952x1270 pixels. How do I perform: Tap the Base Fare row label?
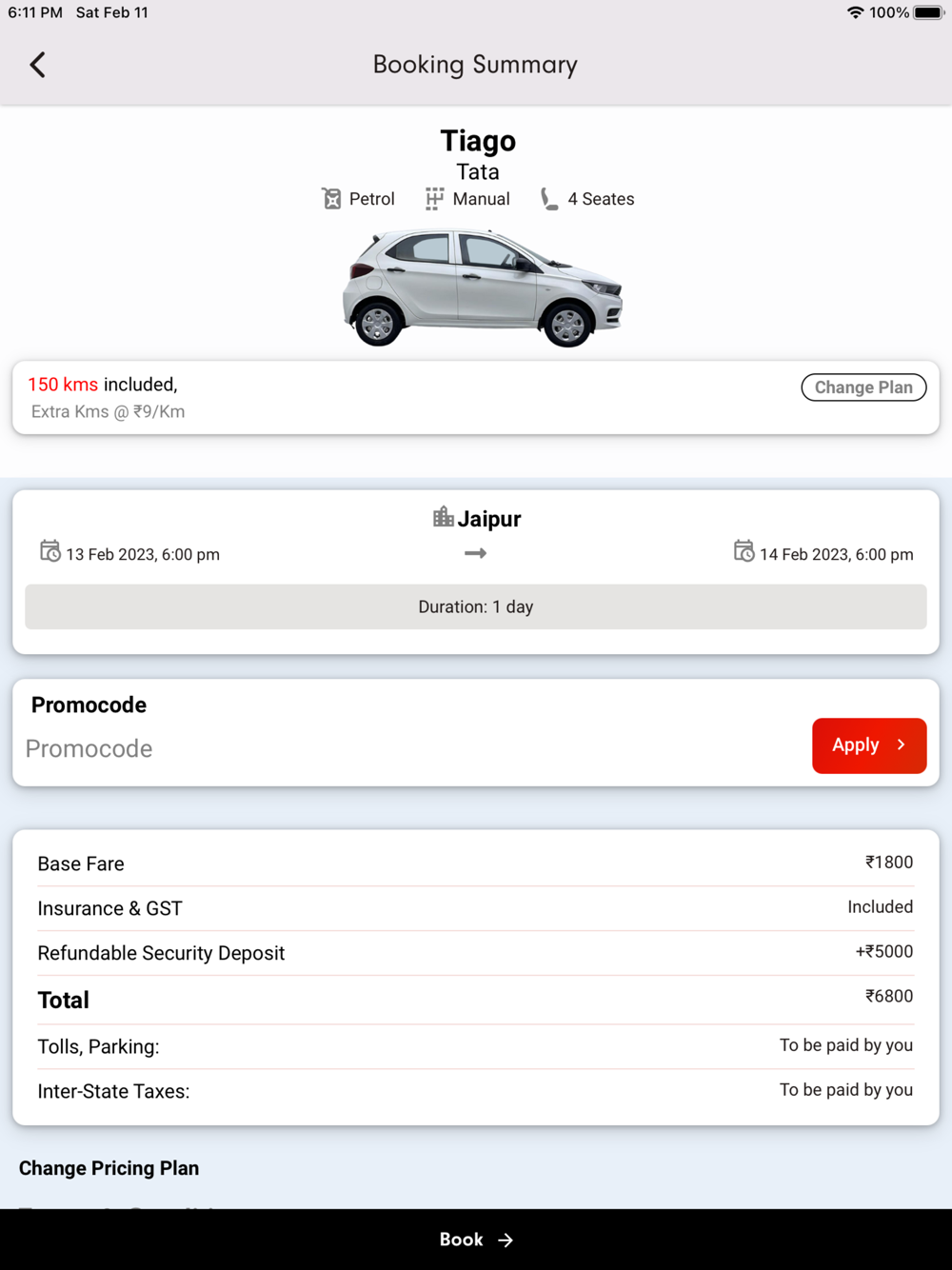(81, 863)
